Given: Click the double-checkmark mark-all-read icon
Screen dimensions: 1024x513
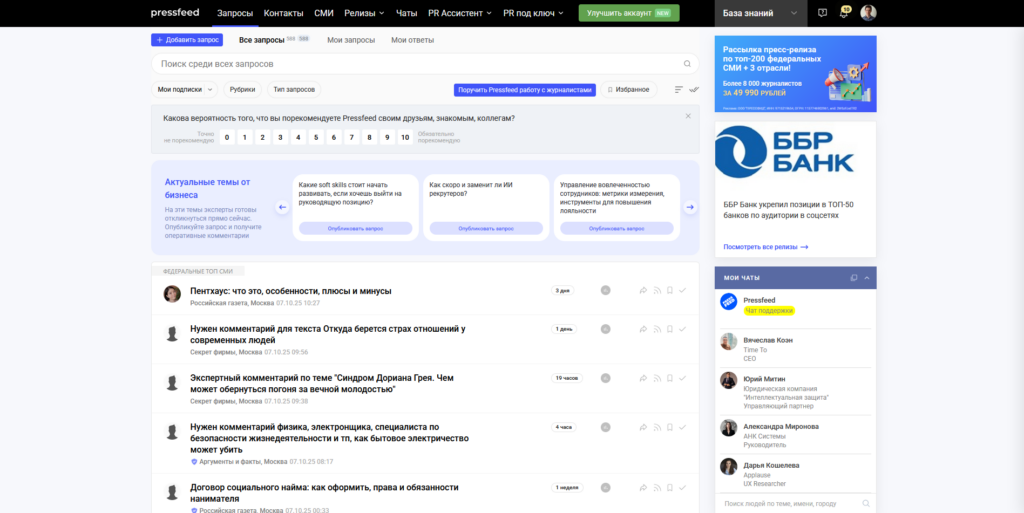Looking at the screenshot, I should [694, 89].
